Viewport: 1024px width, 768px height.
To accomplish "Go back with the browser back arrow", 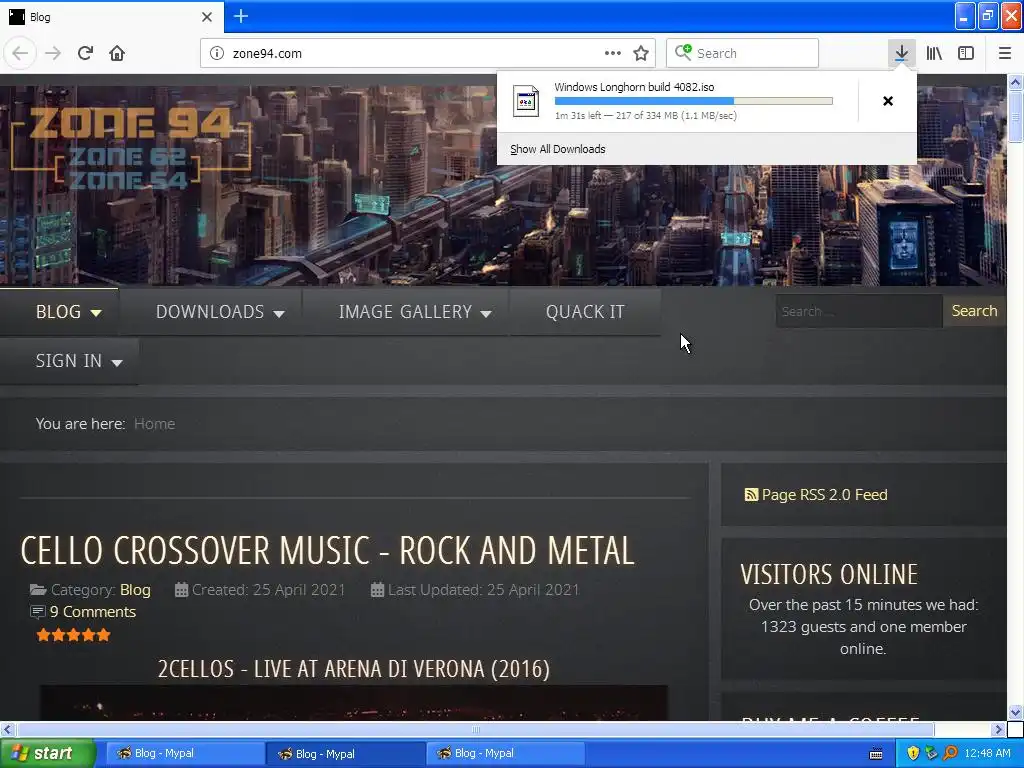I will (20, 53).
